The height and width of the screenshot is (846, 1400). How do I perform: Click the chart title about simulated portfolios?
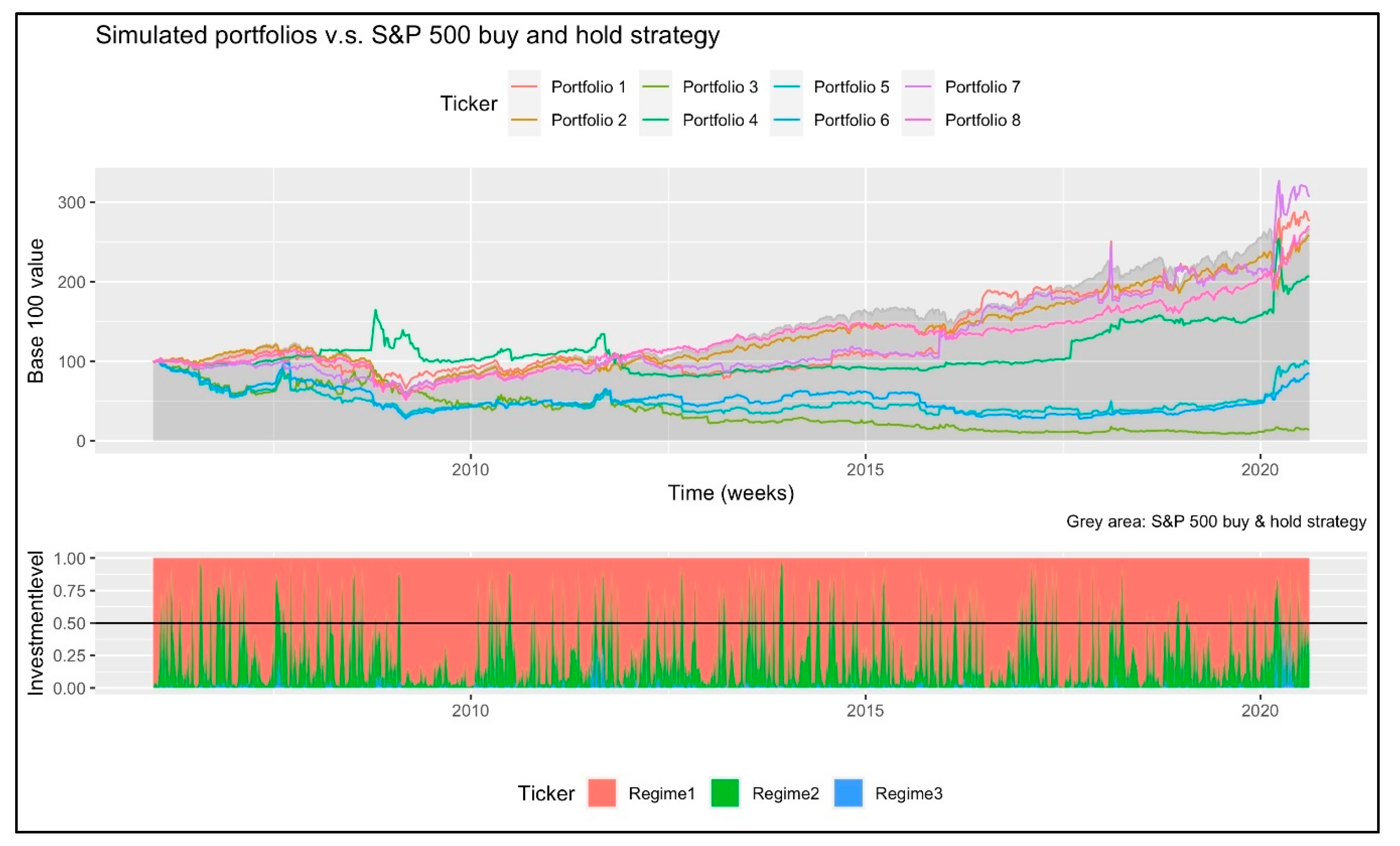click(407, 35)
